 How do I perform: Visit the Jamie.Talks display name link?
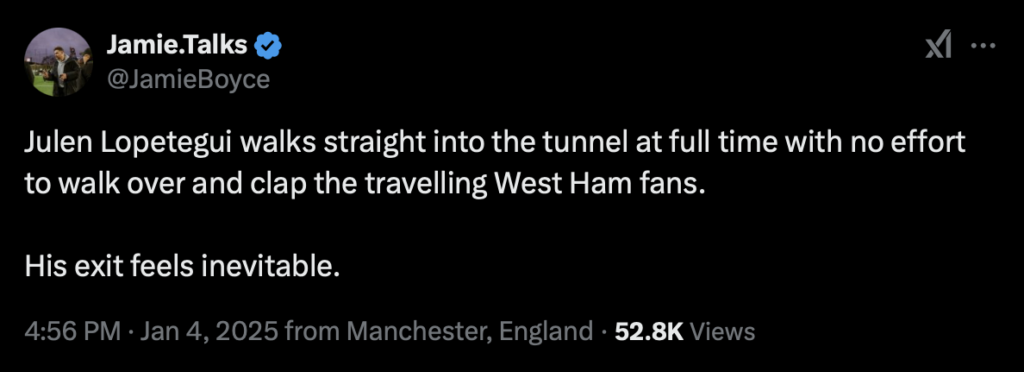click(176, 45)
